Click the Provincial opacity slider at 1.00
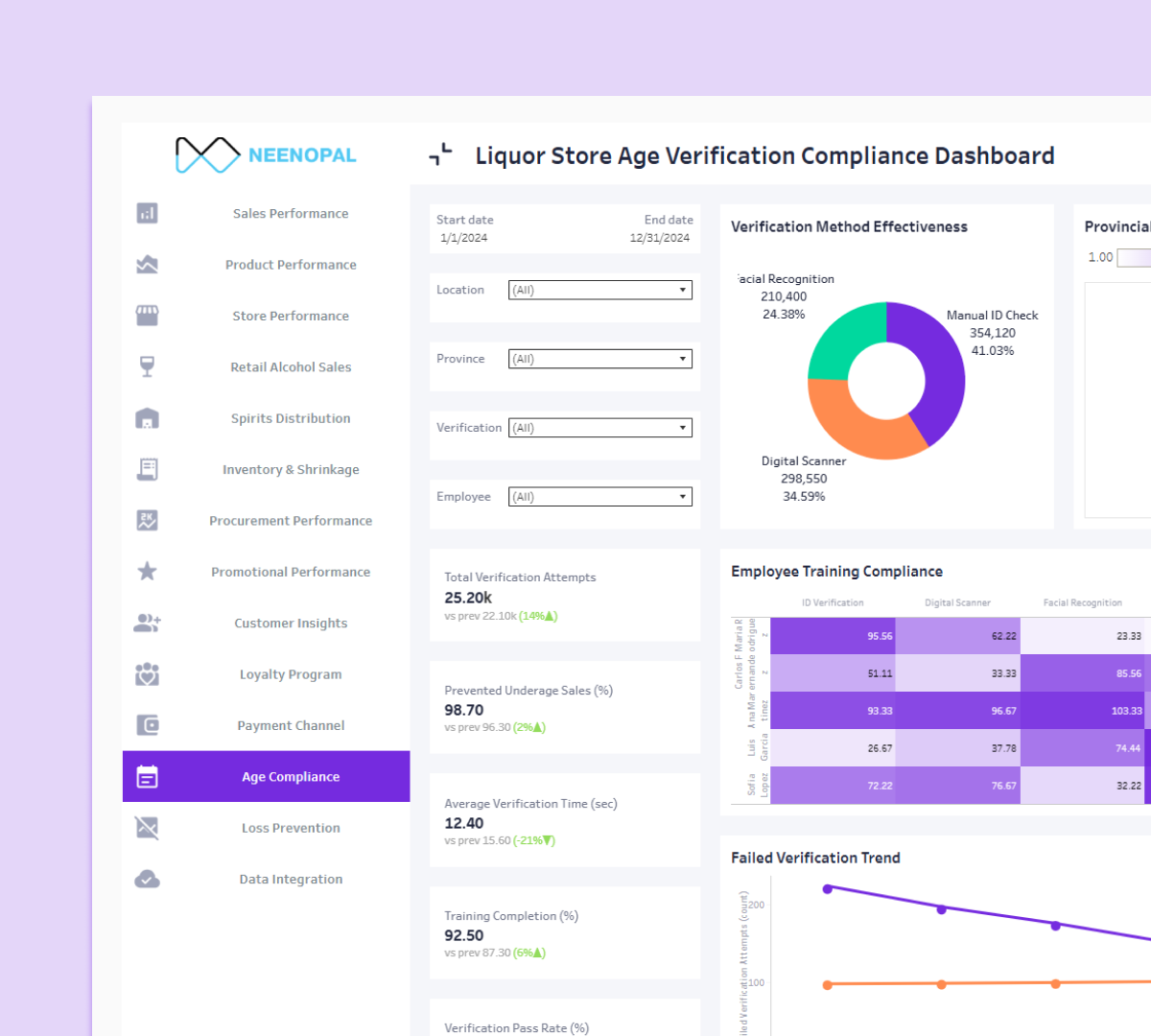Image resolution: width=1151 pixels, height=1036 pixels. [x=1134, y=257]
